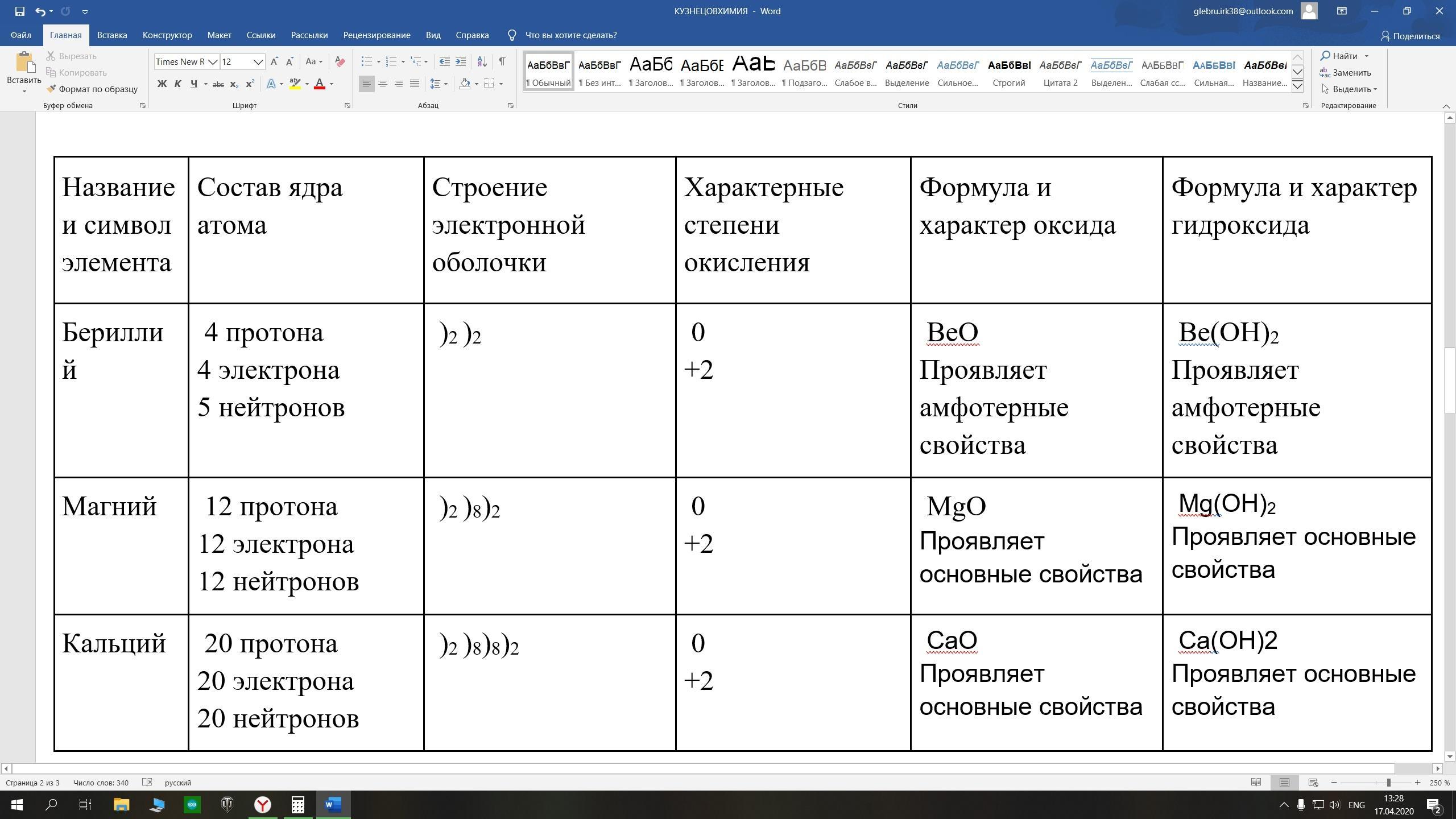Toggle superscript x² formatting
The width and height of the screenshot is (1456, 819).
click(x=250, y=84)
